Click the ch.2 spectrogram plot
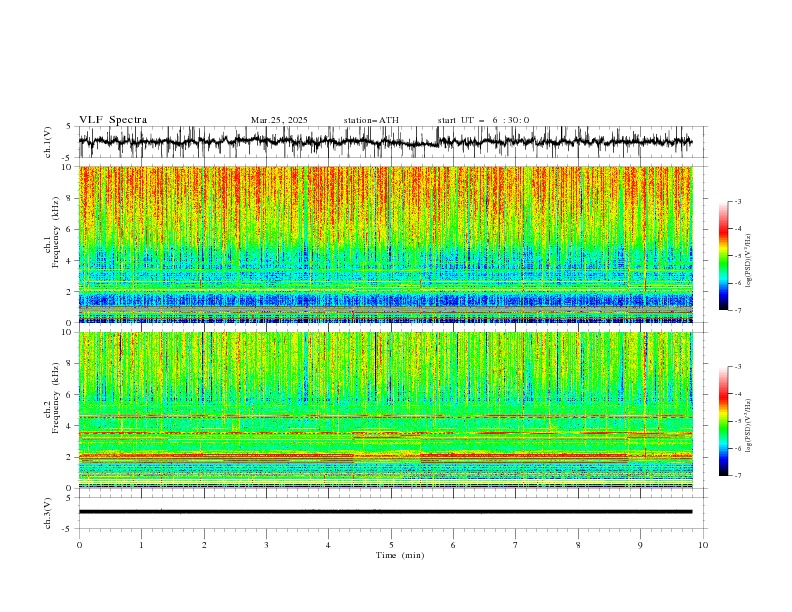The image size is (792, 612). coord(386,410)
